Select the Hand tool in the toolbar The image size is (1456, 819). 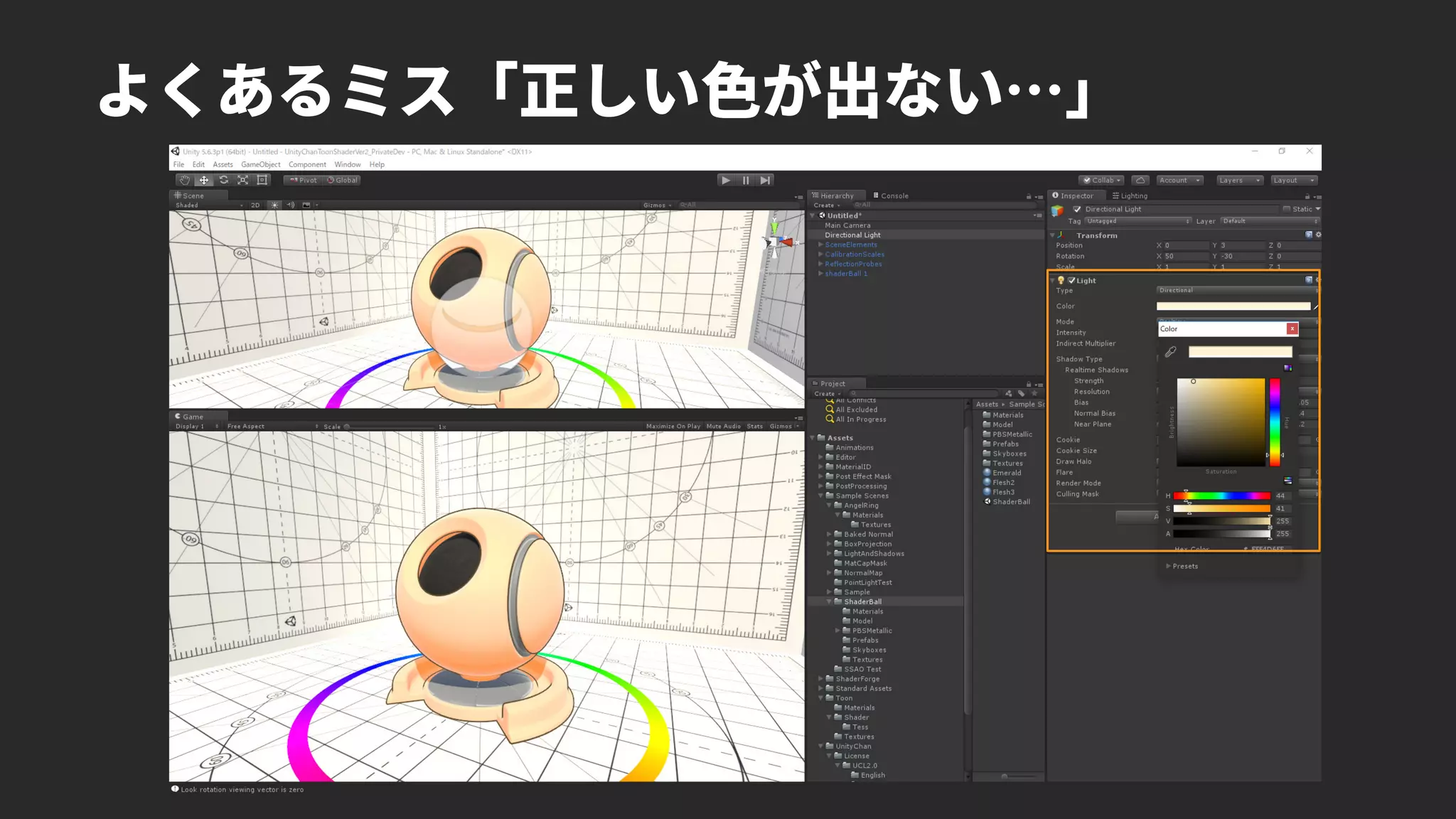tap(185, 181)
